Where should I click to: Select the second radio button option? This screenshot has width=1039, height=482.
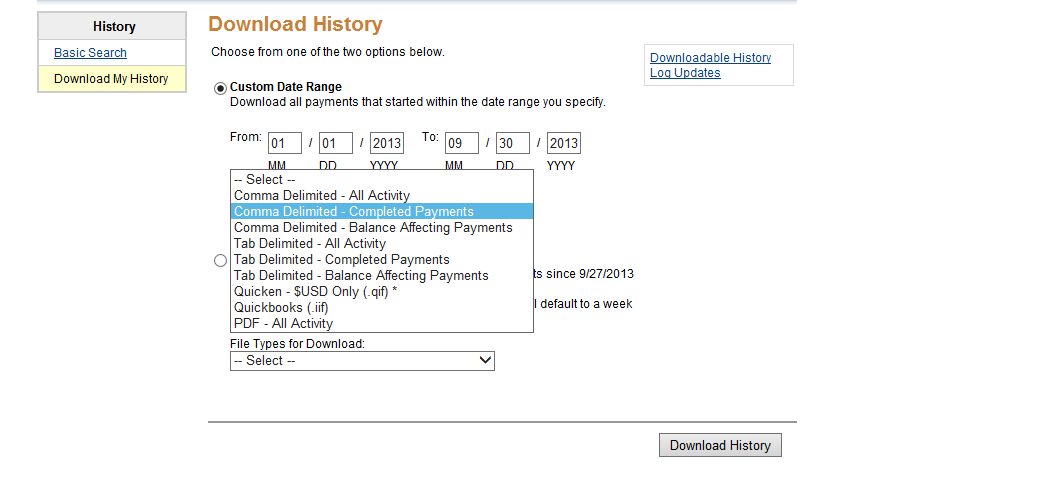(x=221, y=261)
